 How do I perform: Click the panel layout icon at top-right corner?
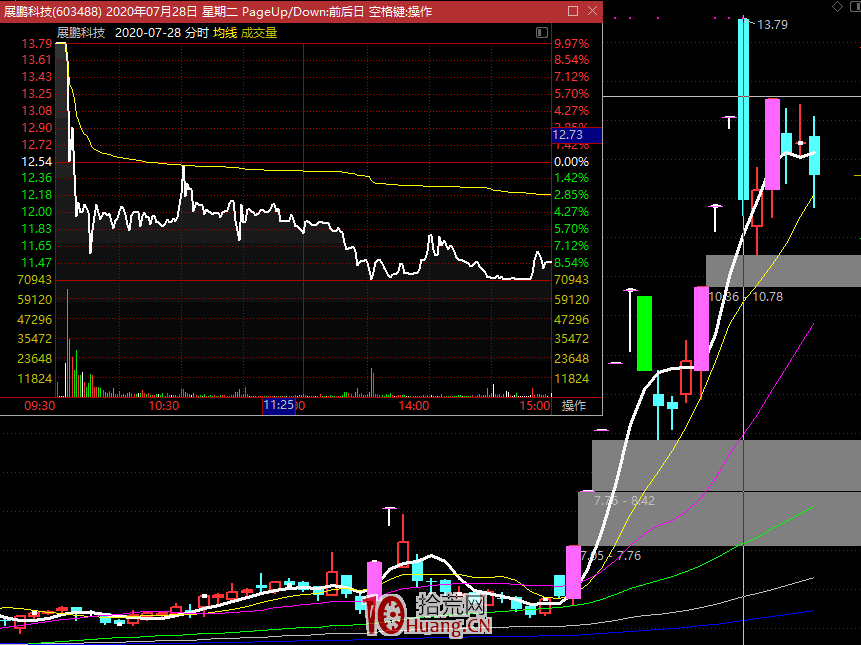(x=853, y=7)
